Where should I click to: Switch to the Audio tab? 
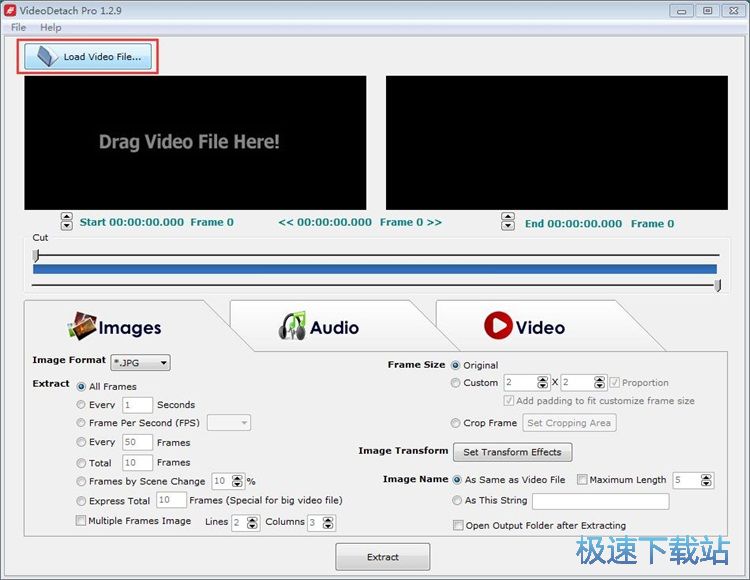320,327
